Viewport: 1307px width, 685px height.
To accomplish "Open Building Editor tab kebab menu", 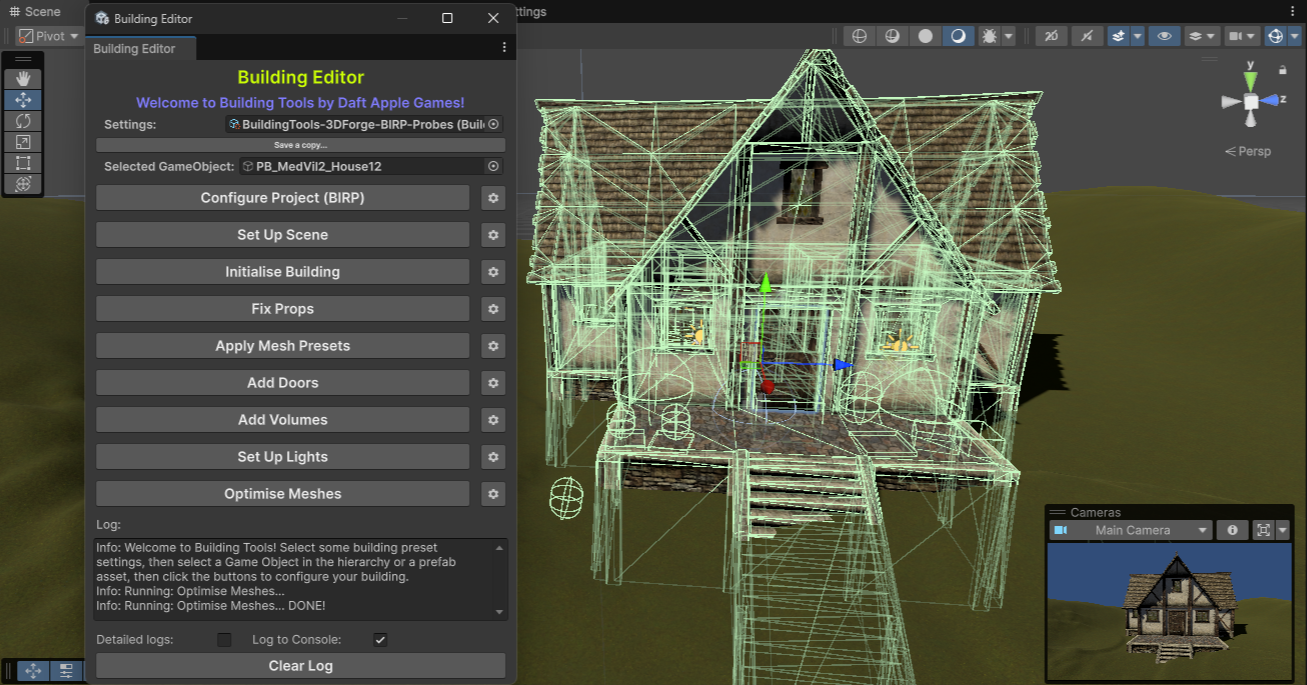I will pyautogui.click(x=504, y=48).
